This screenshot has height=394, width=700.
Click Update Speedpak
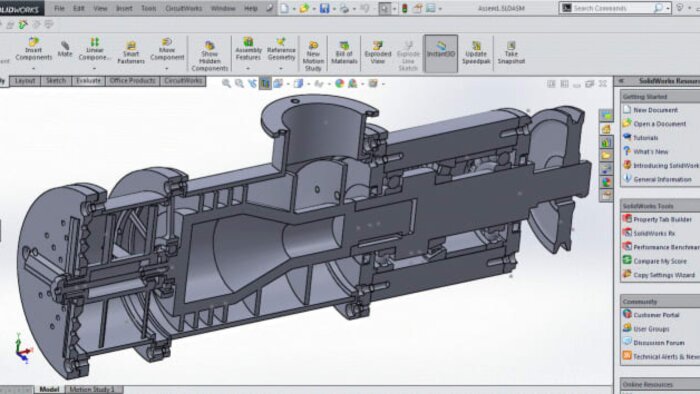(476, 53)
